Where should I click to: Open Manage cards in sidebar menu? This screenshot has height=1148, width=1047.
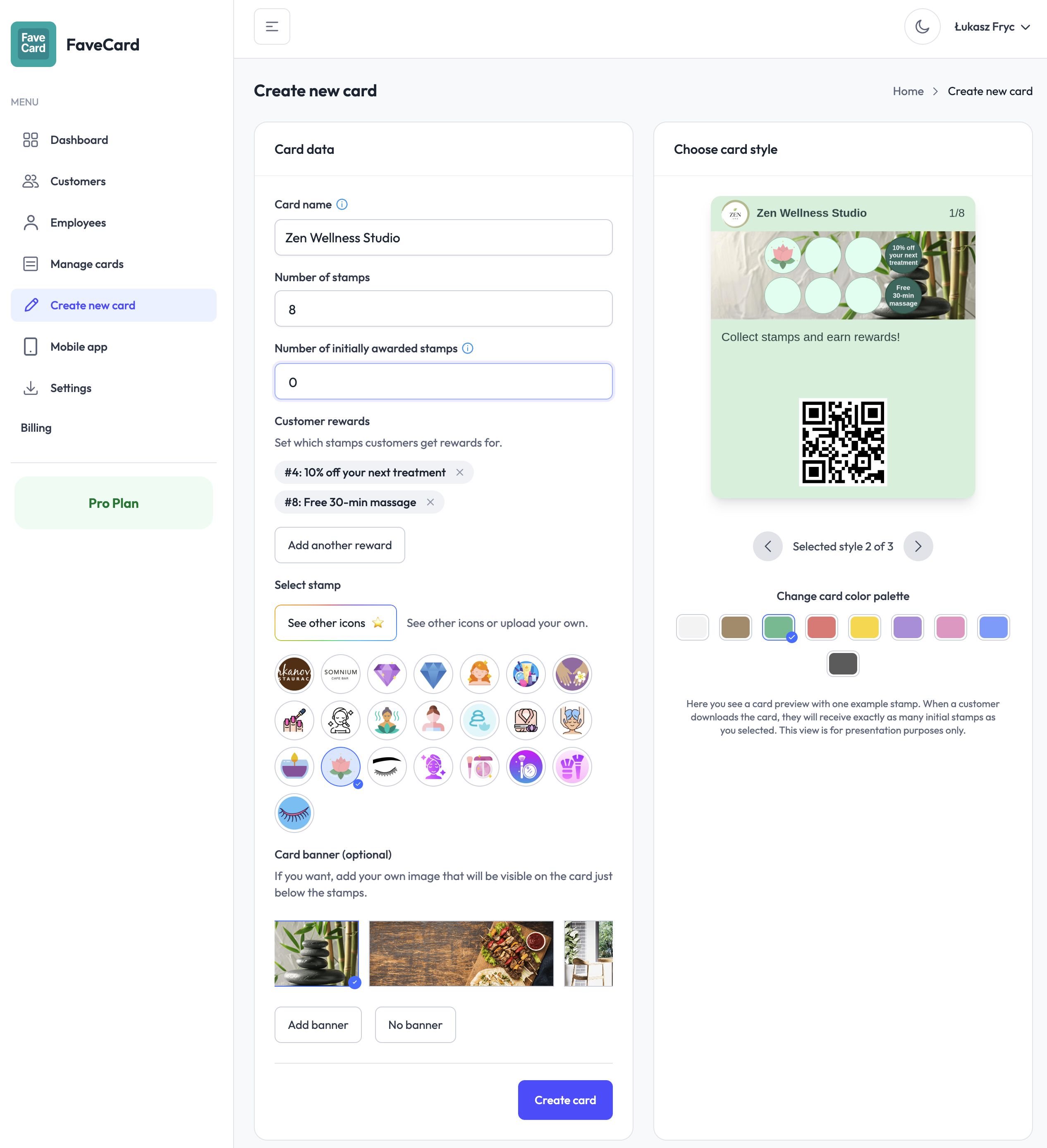(86, 264)
